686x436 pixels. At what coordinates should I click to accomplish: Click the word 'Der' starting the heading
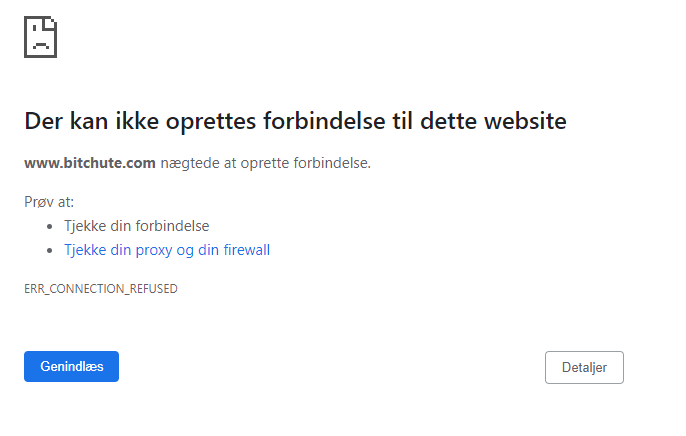coord(44,121)
